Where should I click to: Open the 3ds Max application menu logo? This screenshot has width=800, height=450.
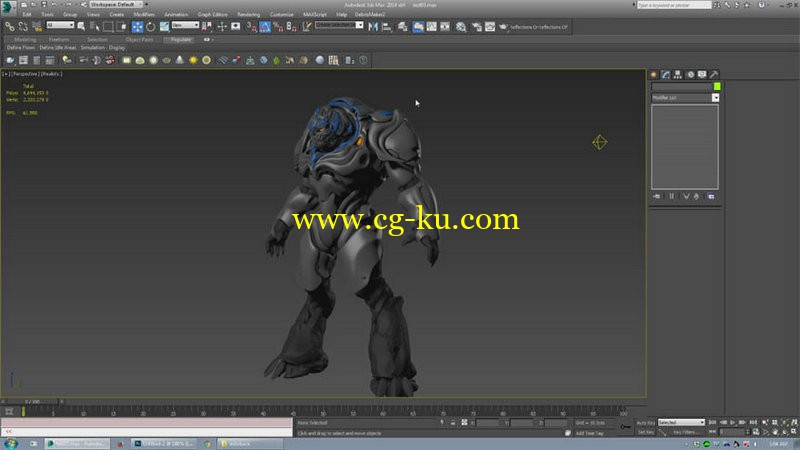pyautogui.click(x=7, y=7)
